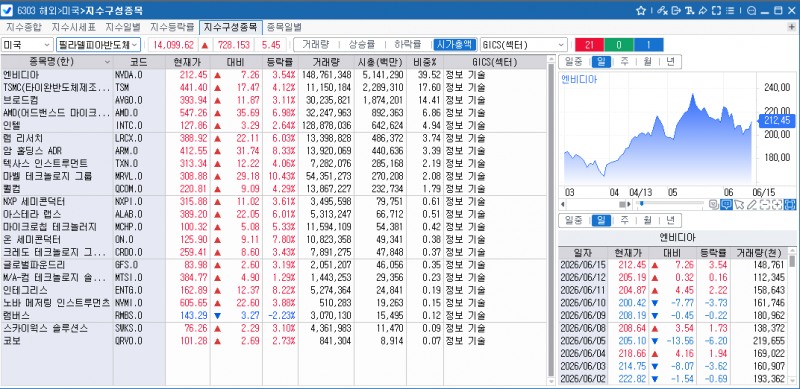Select the 인텔 stock row
Image resolution: width=800 pixels, height=389 pixels.
tap(273, 125)
